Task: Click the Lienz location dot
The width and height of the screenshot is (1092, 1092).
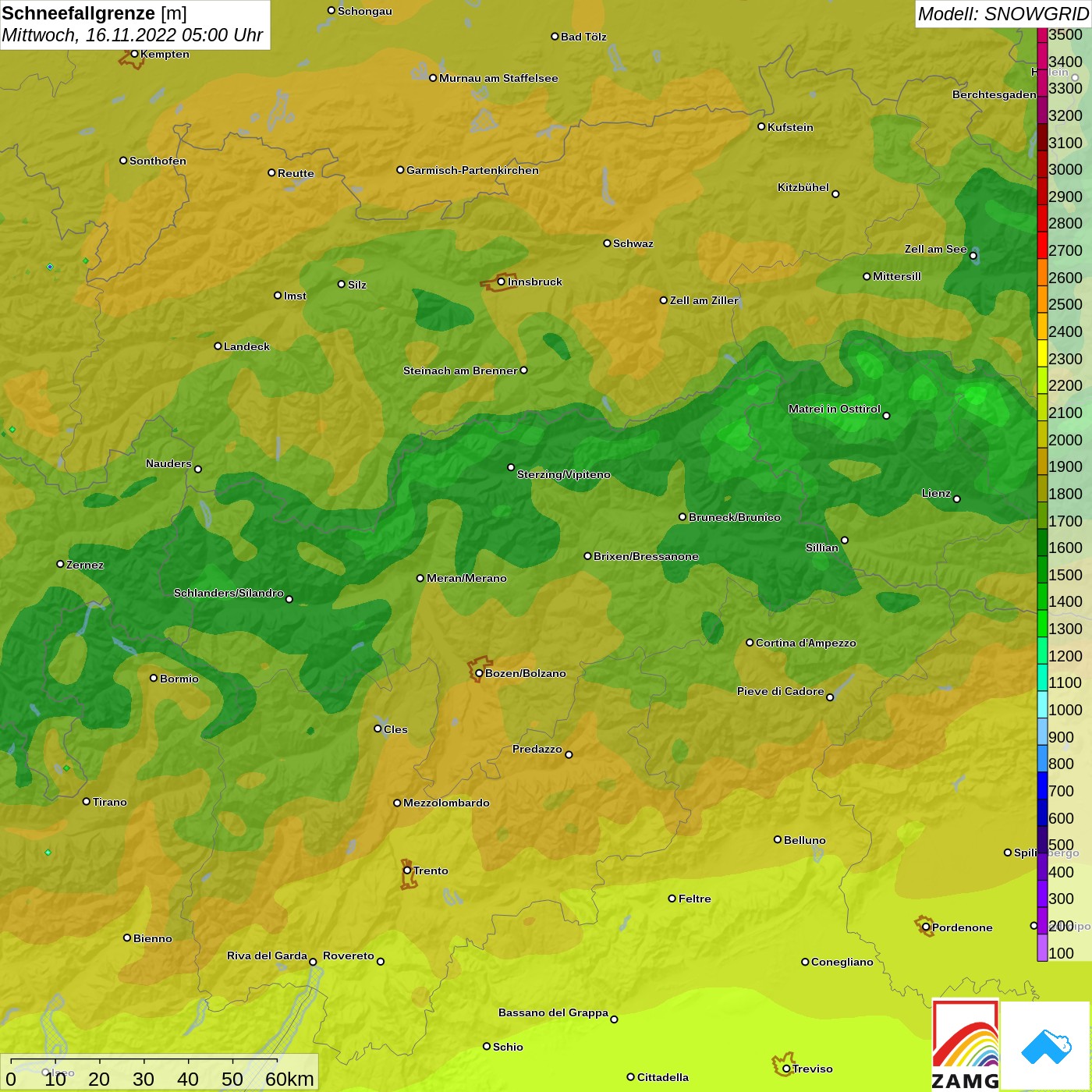Action: click(957, 499)
